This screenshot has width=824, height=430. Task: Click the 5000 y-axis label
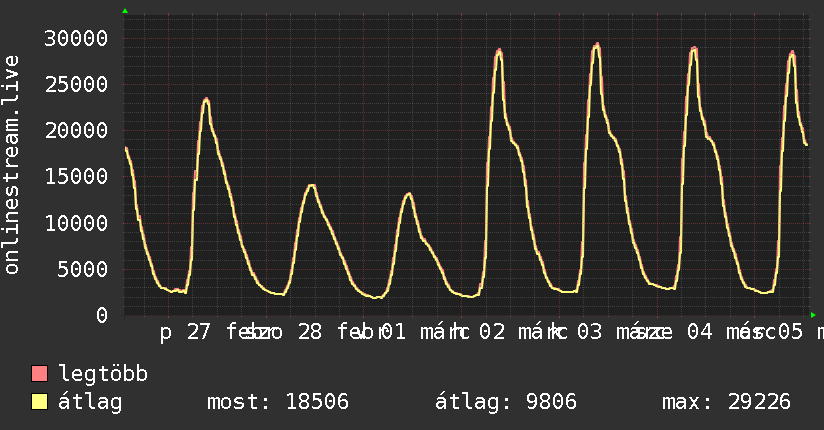point(82,269)
